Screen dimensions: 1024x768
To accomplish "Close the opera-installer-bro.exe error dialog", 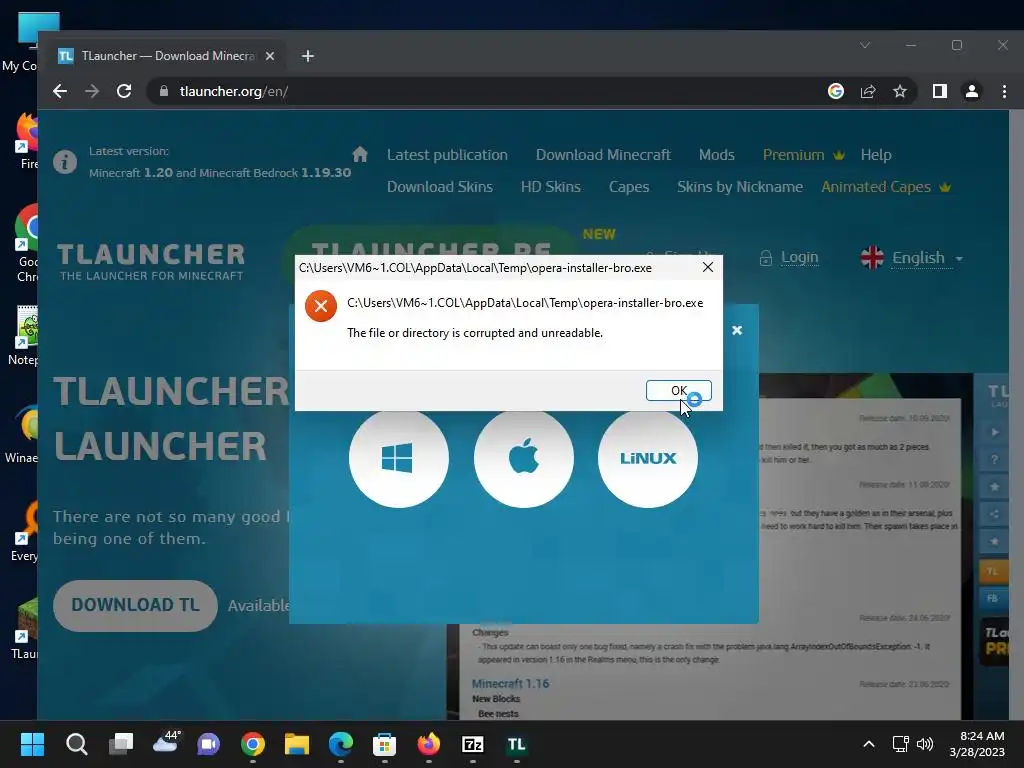I will 708,267.
